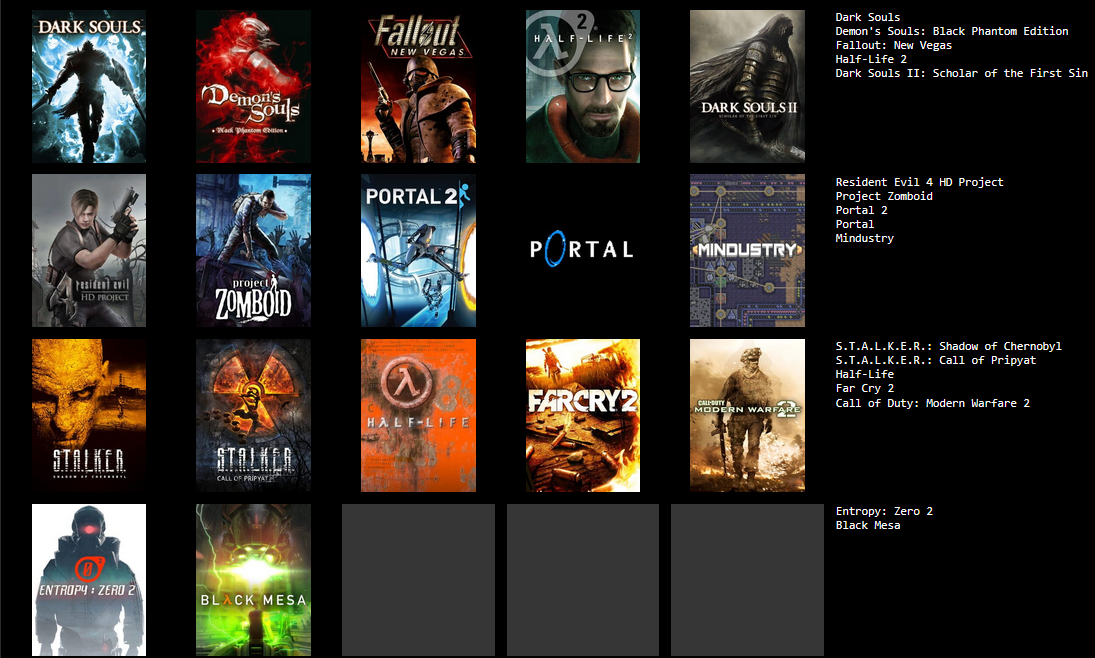Open the Resident Evil 4 HD Project cover

pos(89,251)
